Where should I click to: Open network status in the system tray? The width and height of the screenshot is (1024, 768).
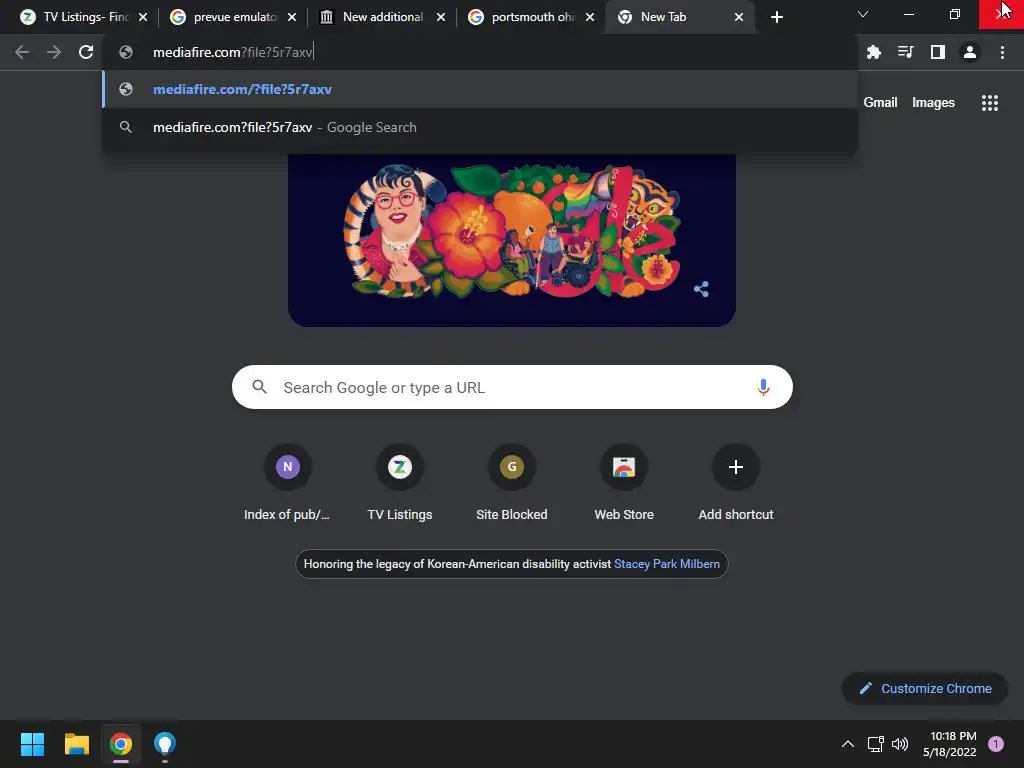(x=875, y=744)
